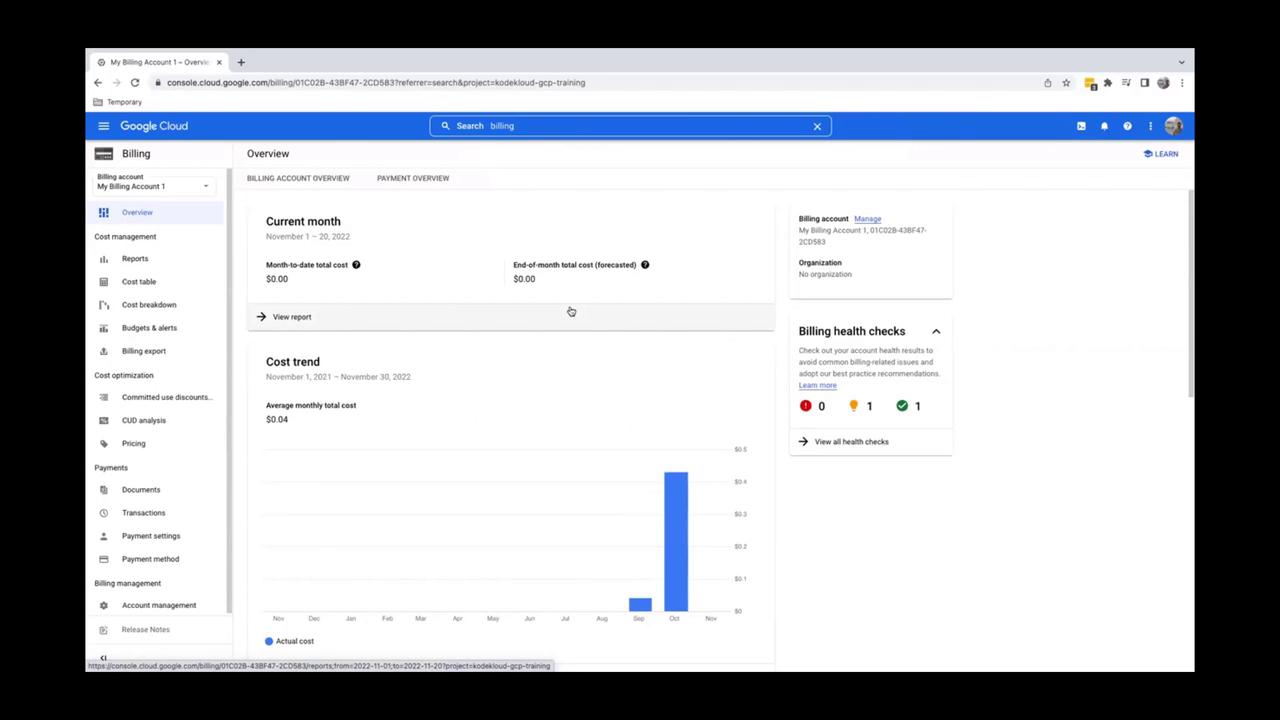Open Billing export in the sidebar
Image resolution: width=1280 pixels, height=720 pixels.
point(144,351)
